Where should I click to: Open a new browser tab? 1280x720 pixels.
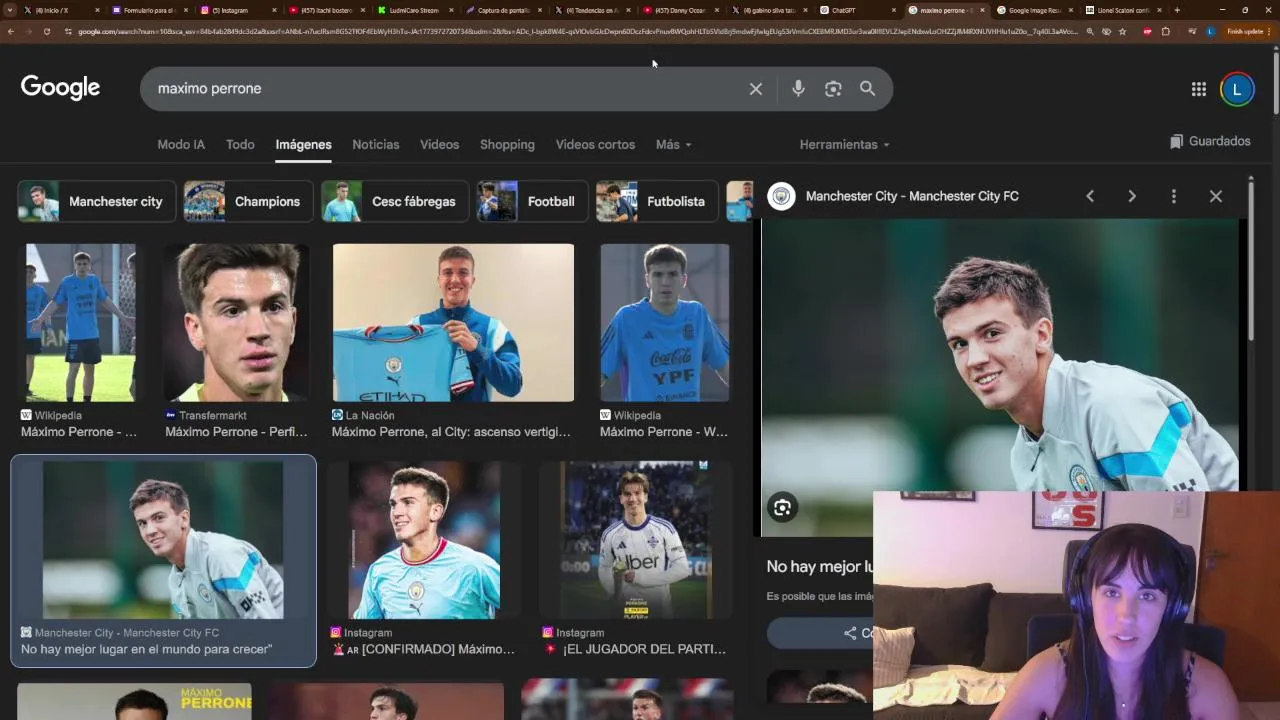coord(1177,10)
